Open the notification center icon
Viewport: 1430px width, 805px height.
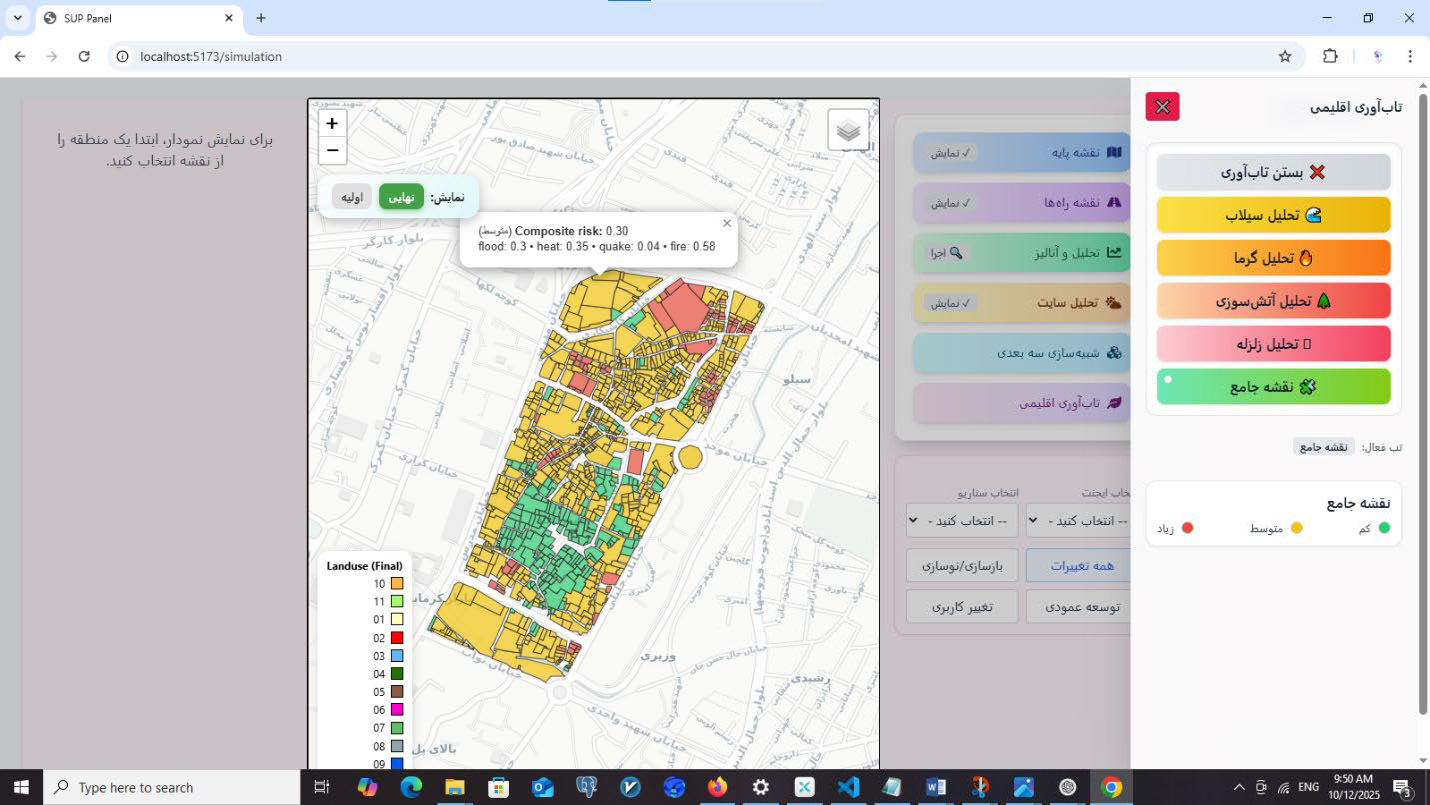pos(1402,787)
